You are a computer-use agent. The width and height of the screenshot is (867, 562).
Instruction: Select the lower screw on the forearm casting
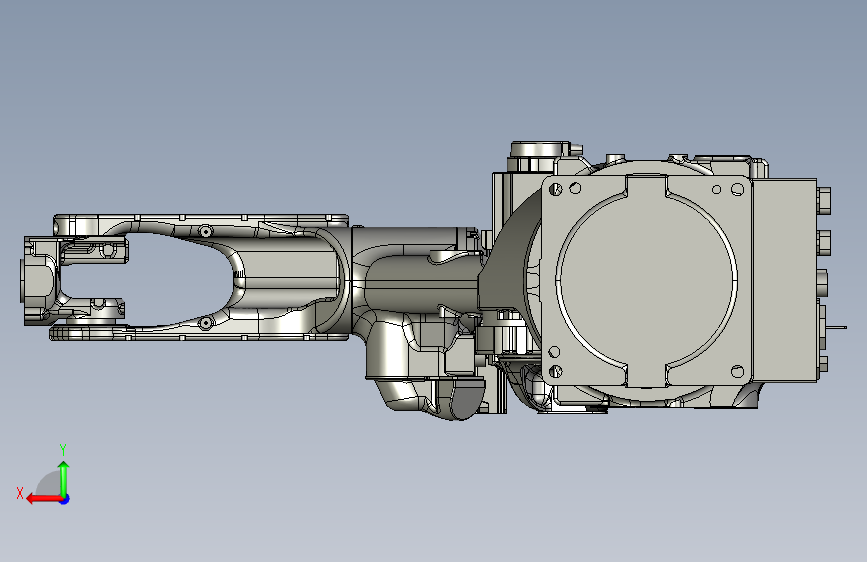point(206,323)
